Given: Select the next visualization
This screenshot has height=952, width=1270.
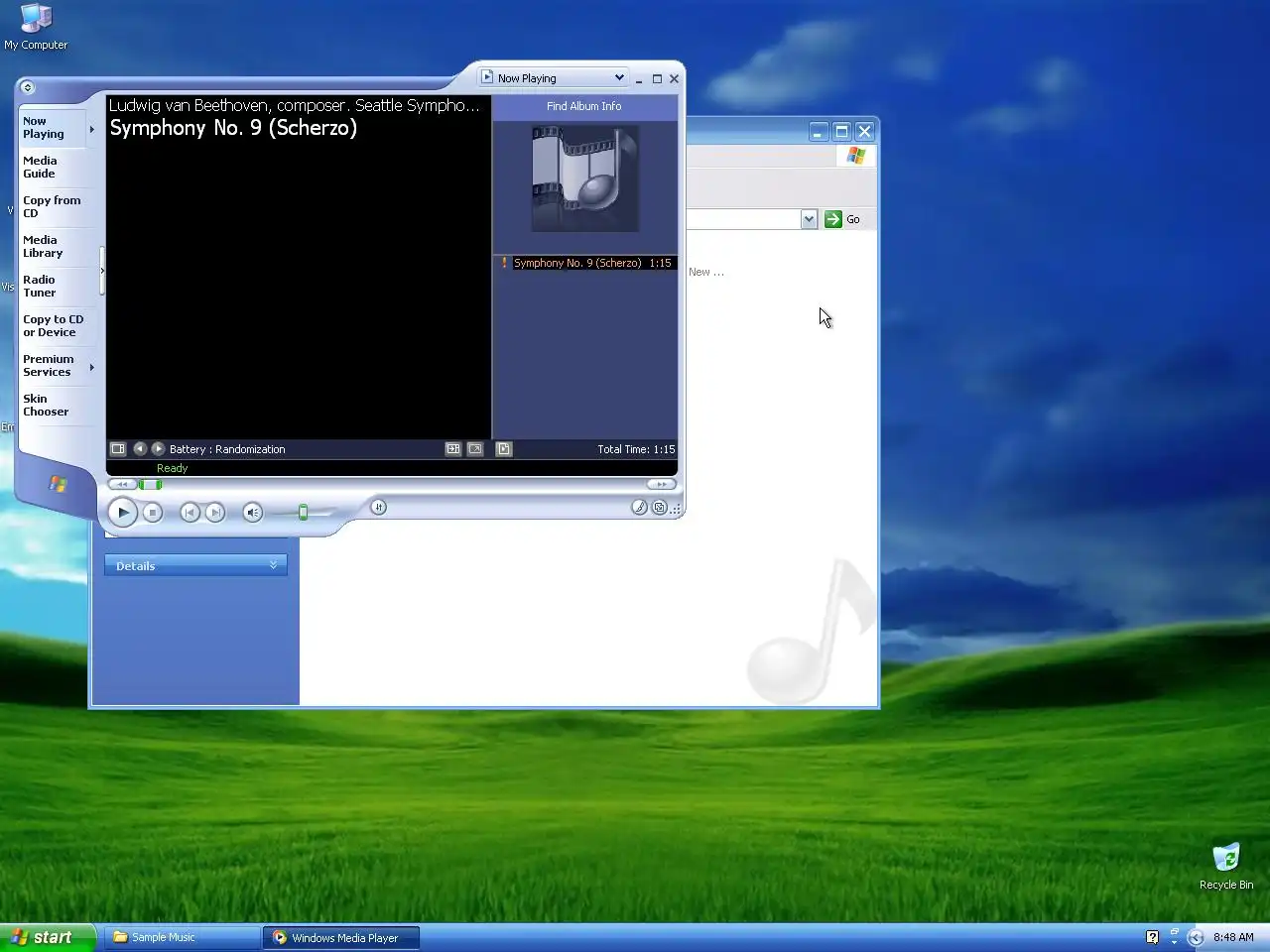Looking at the screenshot, I should tap(158, 449).
